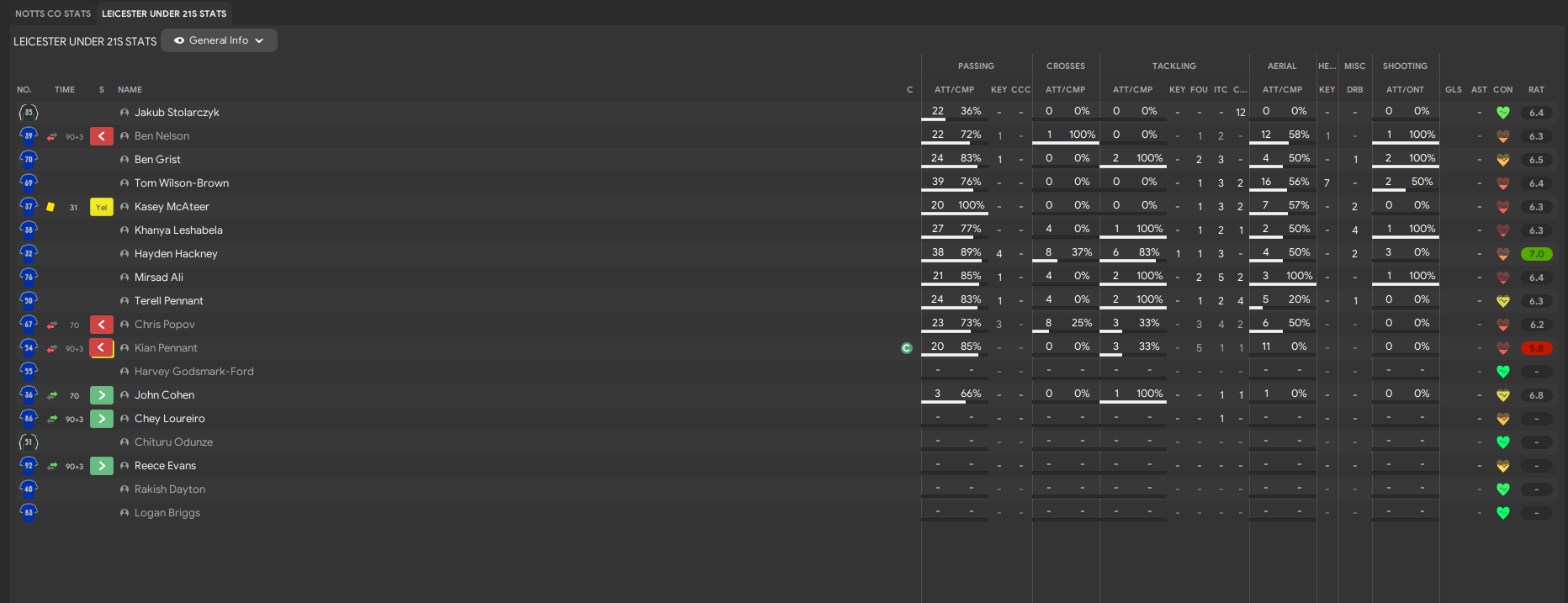1568x603 pixels.
Task: Open Harvey Godsmark-Ford's player profile
Action: coord(193,372)
